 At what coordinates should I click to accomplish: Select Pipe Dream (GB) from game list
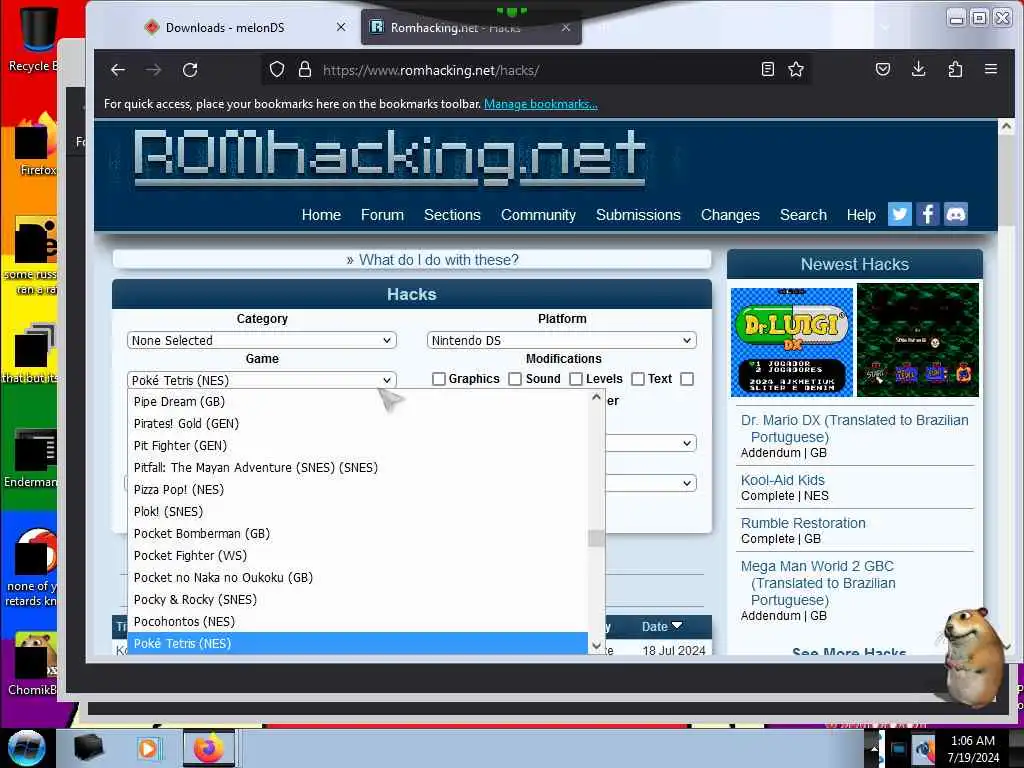(358, 402)
